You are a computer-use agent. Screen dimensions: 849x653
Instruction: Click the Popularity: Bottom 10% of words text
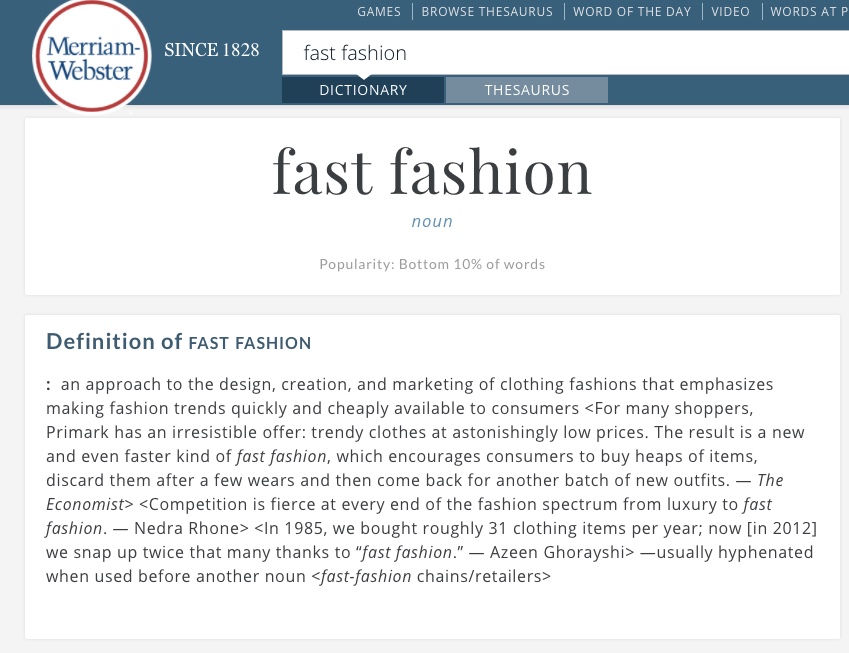point(432,264)
